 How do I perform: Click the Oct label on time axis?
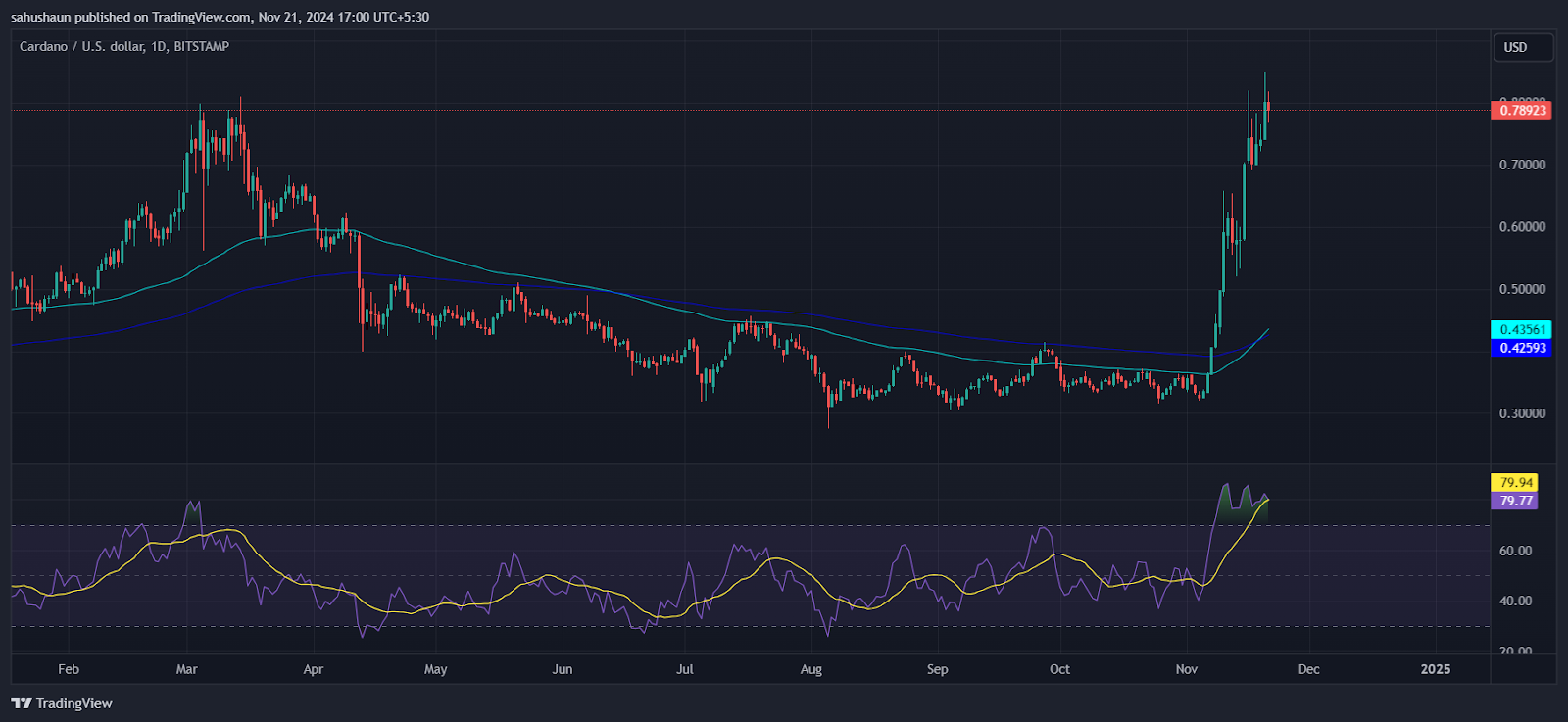[x=1059, y=669]
